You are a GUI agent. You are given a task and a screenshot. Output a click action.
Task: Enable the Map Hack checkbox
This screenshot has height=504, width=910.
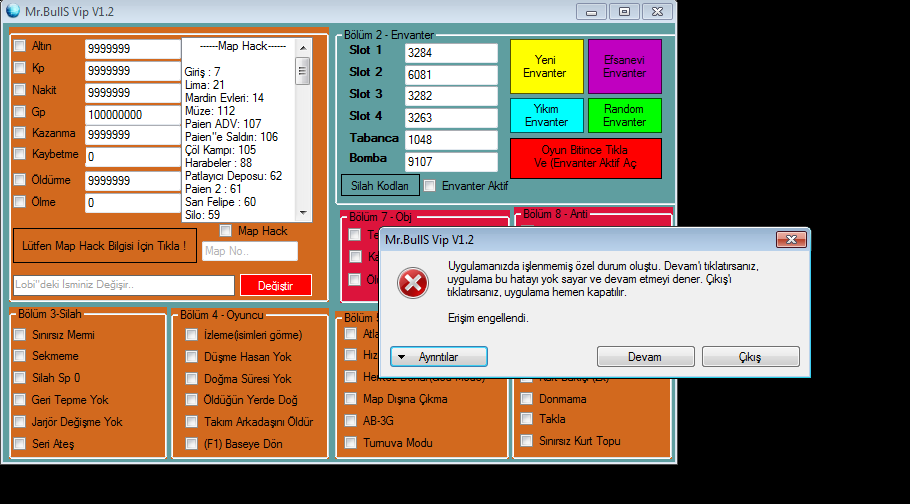pos(226,231)
